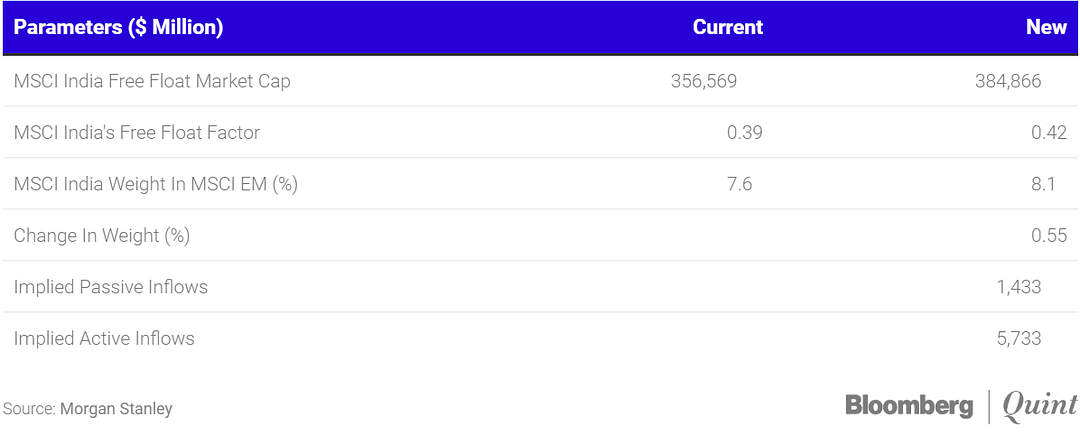This screenshot has height=434, width=1080.
Task: Select the Implied Passive Inflows row label
Action: (x=111, y=287)
